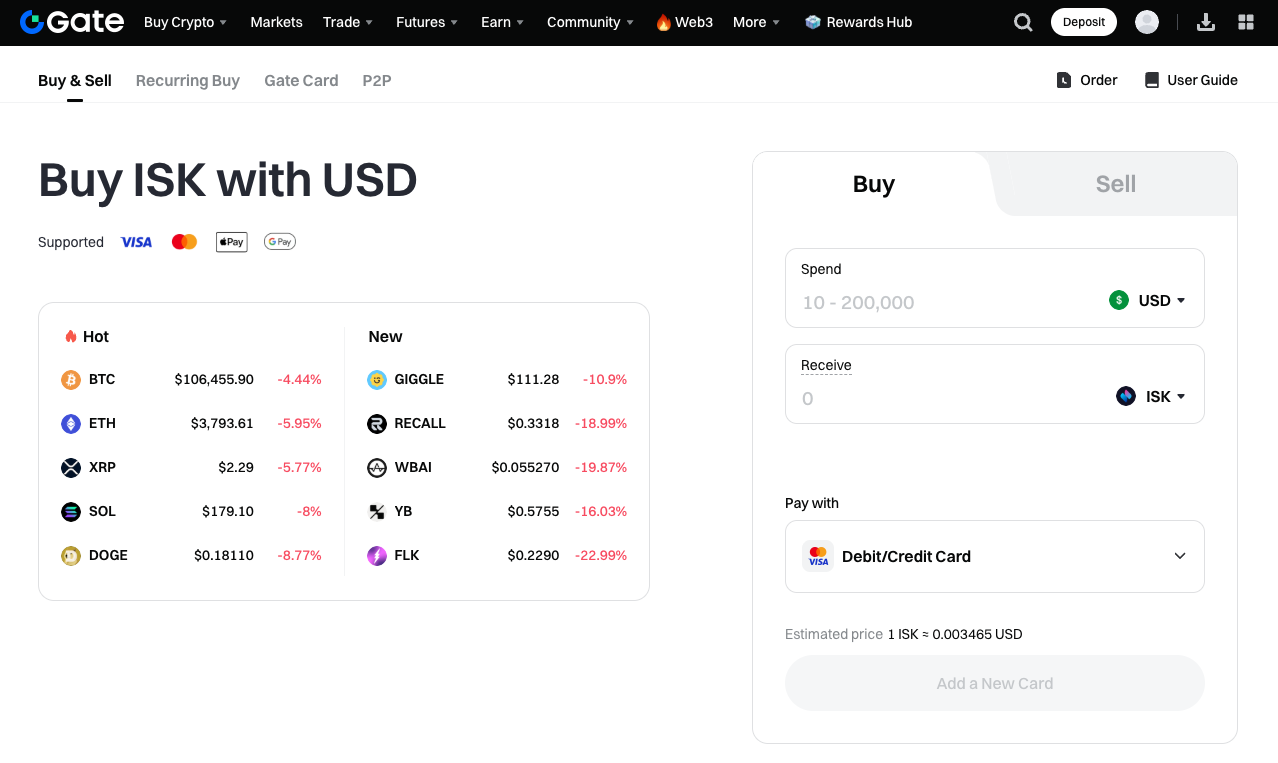Click the Ethereum ETH coin icon

[71, 424]
